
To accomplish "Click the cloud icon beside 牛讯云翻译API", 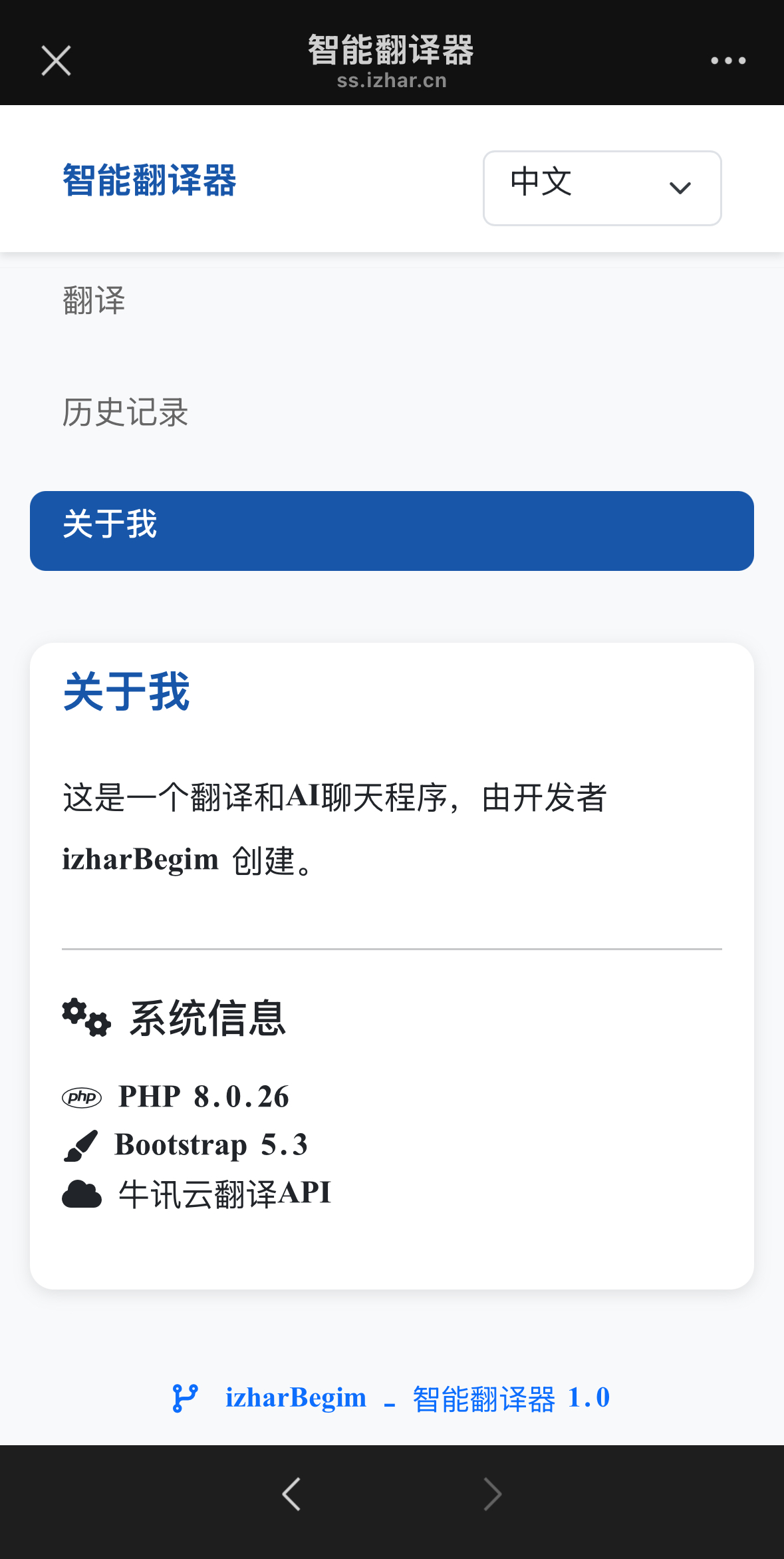I will [x=81, y=1194].
